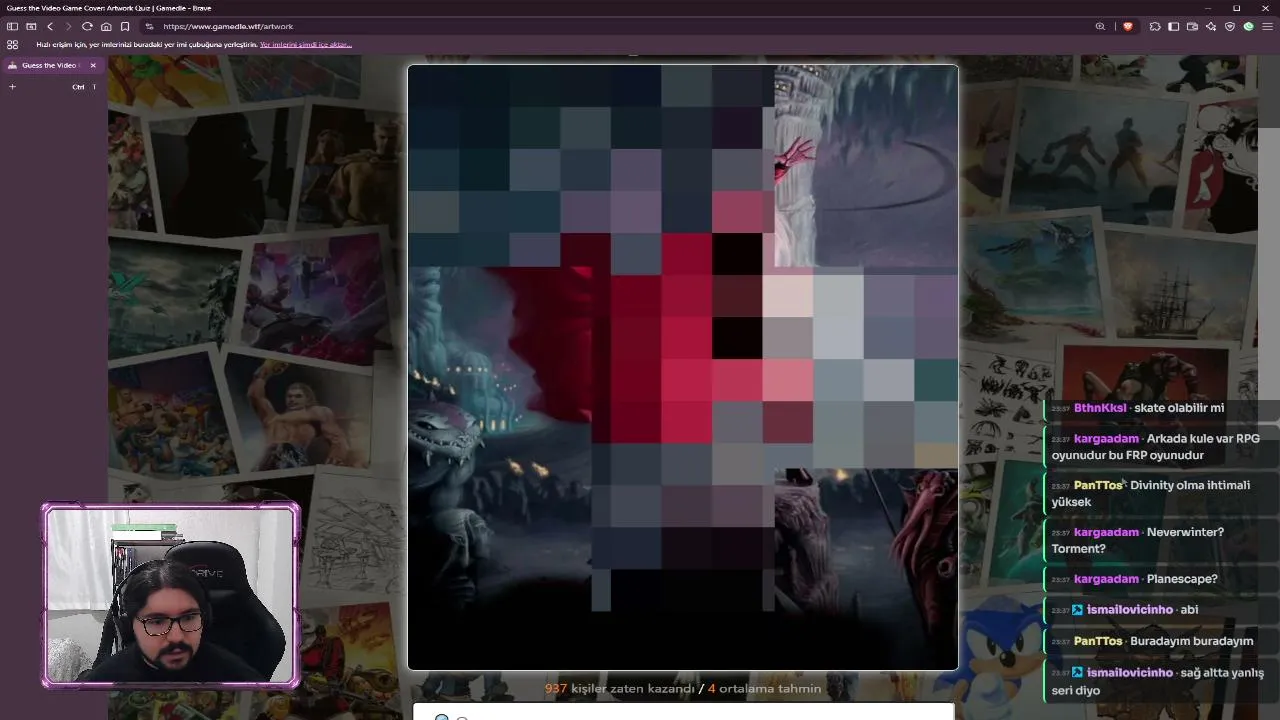Open the tab search icon in toolbar
The width and height of the screenshot is (1280, 720).
31,26
